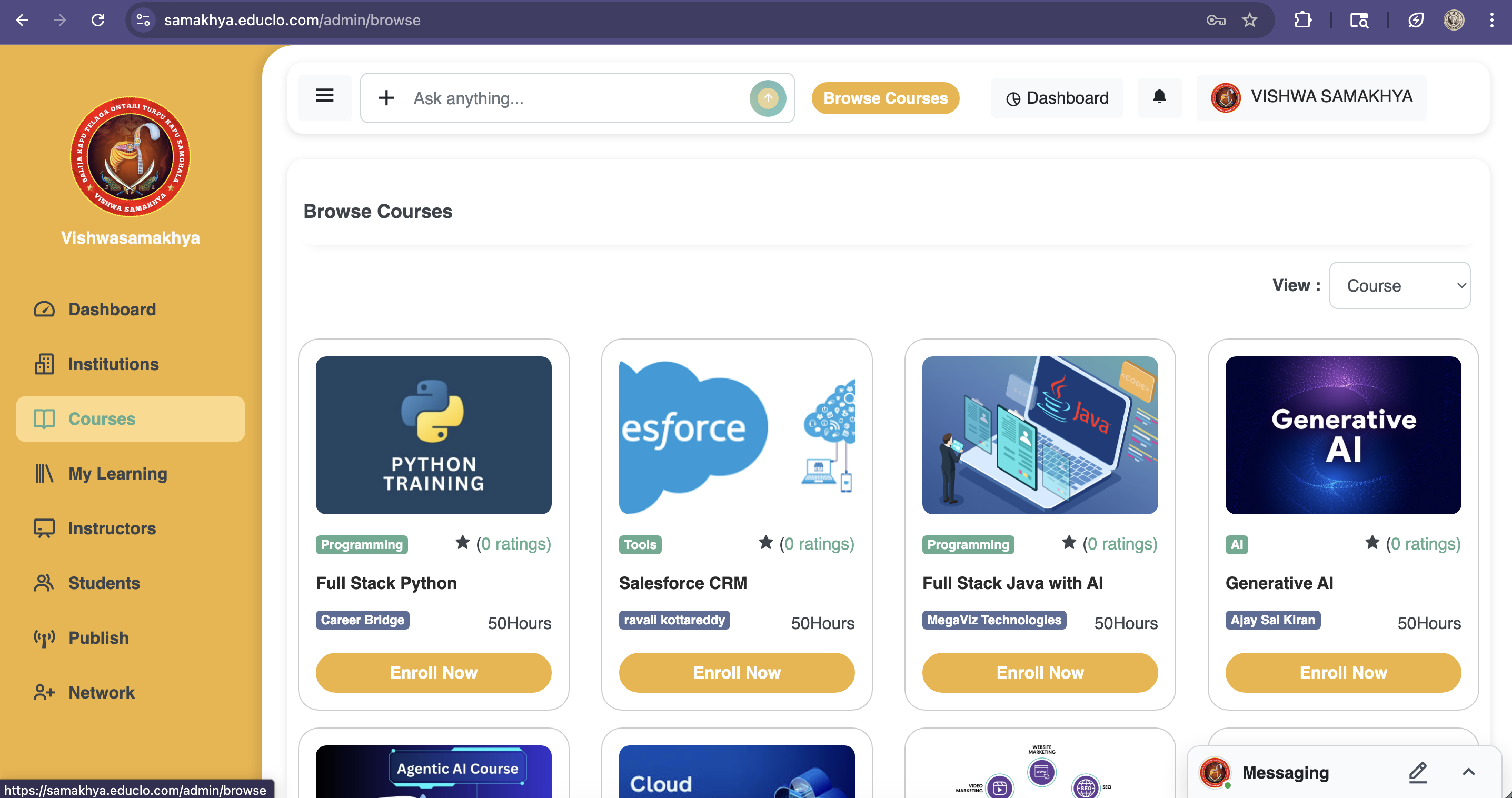Click the My Learning library icon
The width and height of the screenshot is (1512, 798).
[x=44, y=473]
